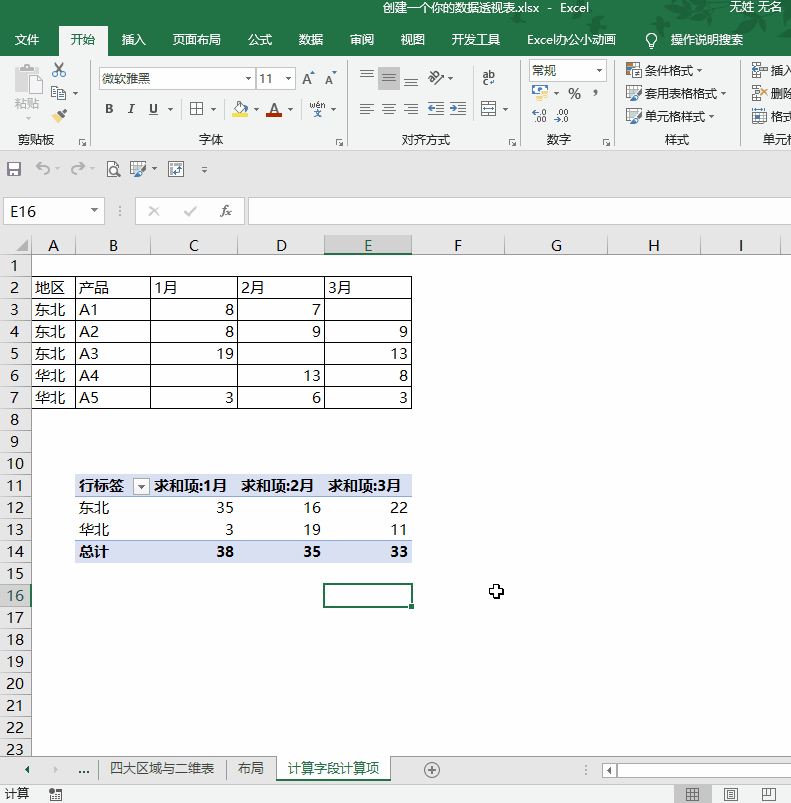Click Name Box showing E16
This screenshot has width=791, height=803.
(54, 211)
